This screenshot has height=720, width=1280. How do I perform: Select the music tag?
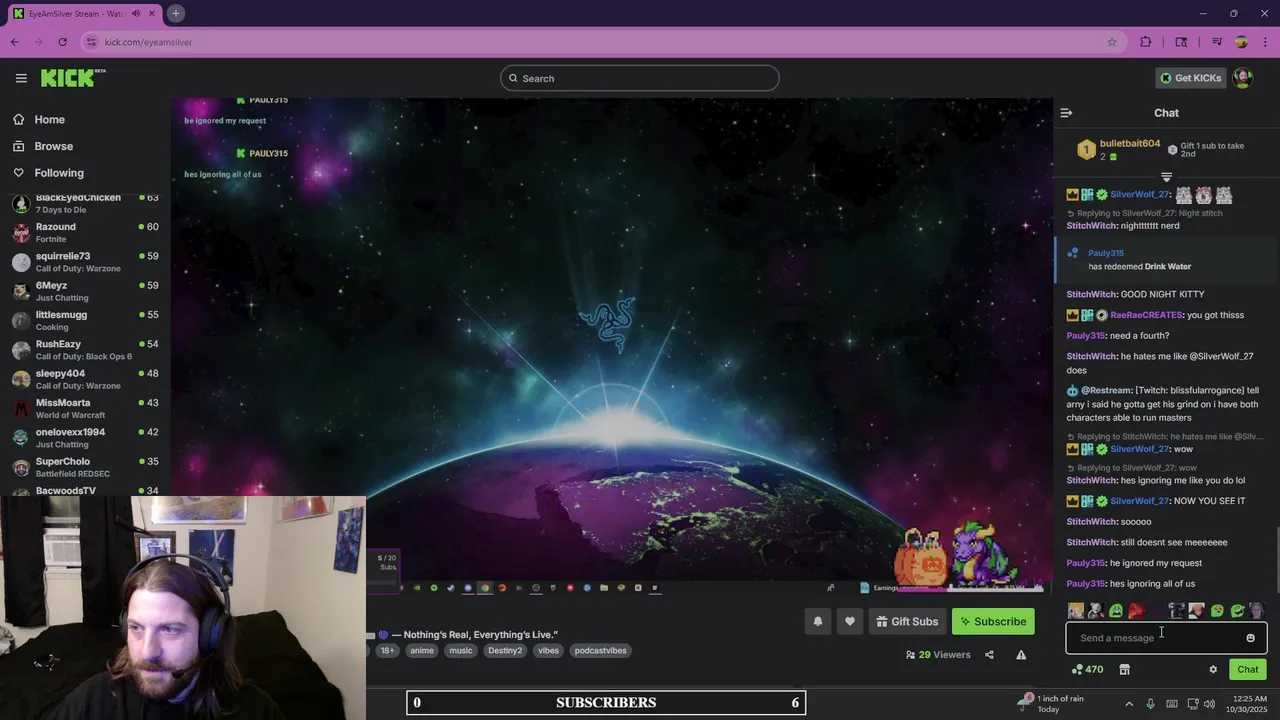pos(461,651)
